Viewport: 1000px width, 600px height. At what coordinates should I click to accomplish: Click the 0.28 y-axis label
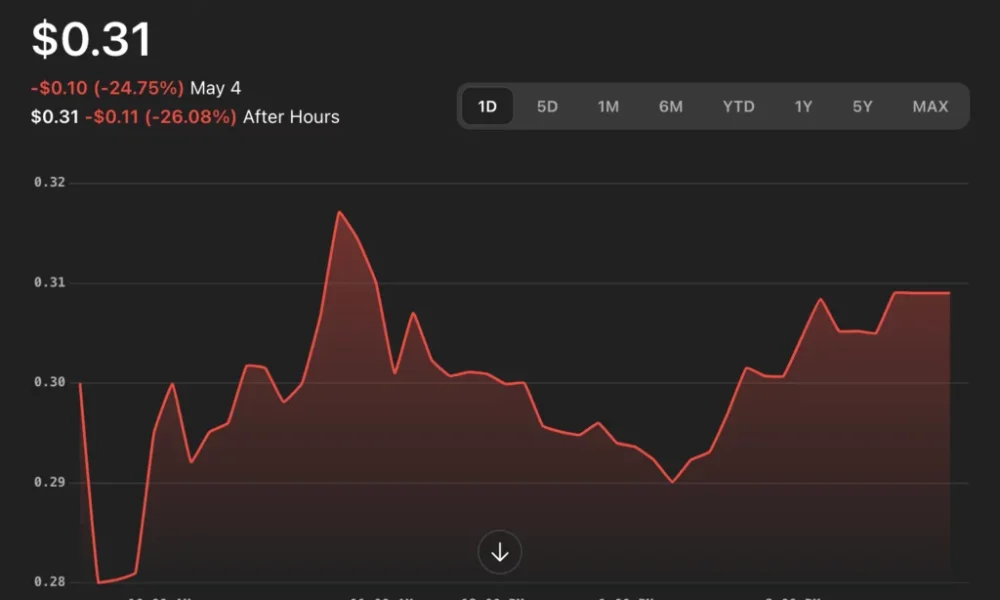pyautogui.click(x=50, y=582)
